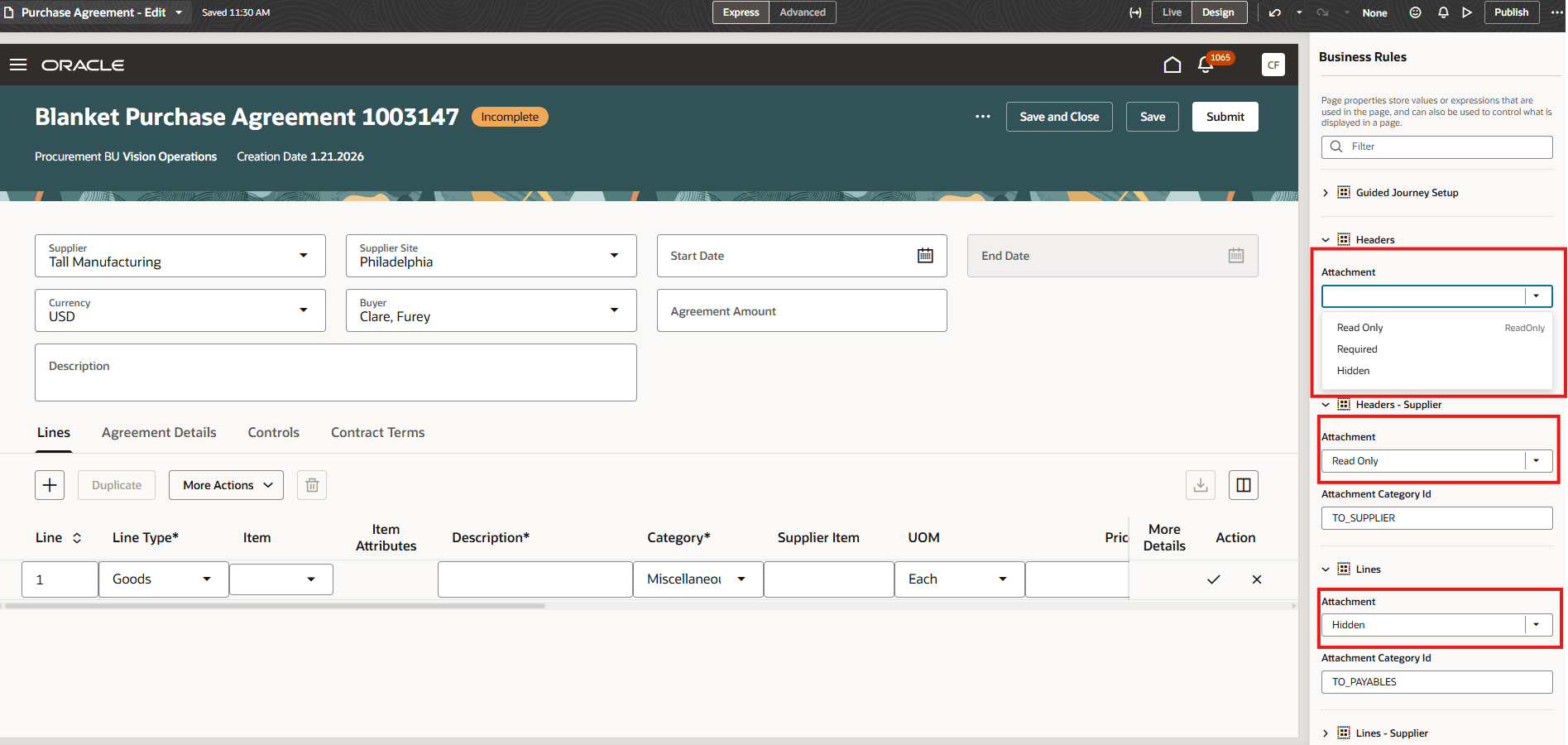
Task: Collapse the Headers - Supplier section
Action: coord(1326,405)
